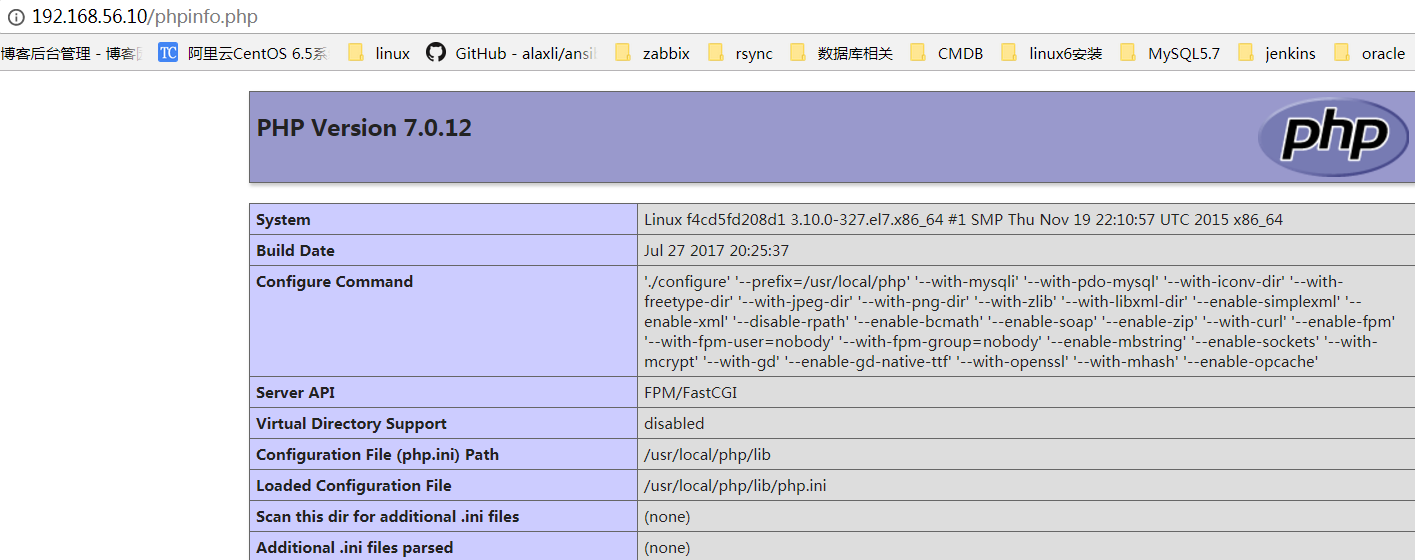Click the site information icon in address bar
Image resolution: width=1415 pixels, height=560 pixels.
click(x=15, y=17)
